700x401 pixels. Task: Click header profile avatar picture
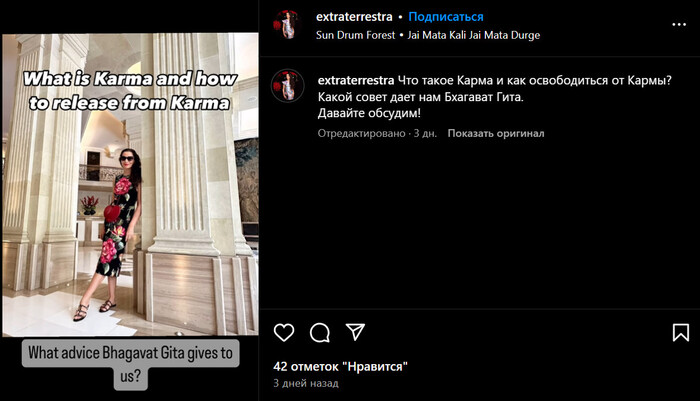(x=288, y=25)
